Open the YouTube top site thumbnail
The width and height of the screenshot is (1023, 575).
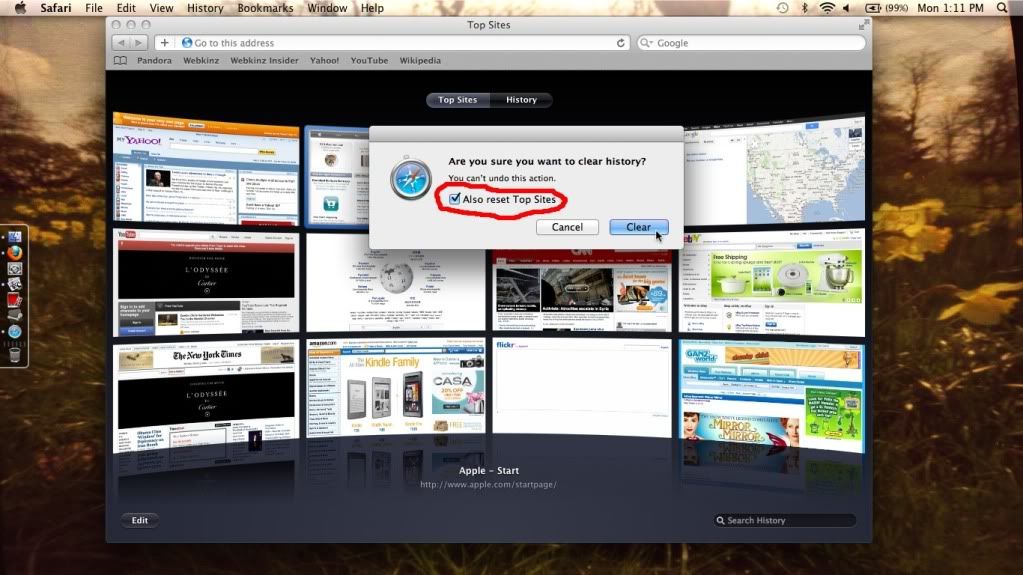(x=206, y=281)
